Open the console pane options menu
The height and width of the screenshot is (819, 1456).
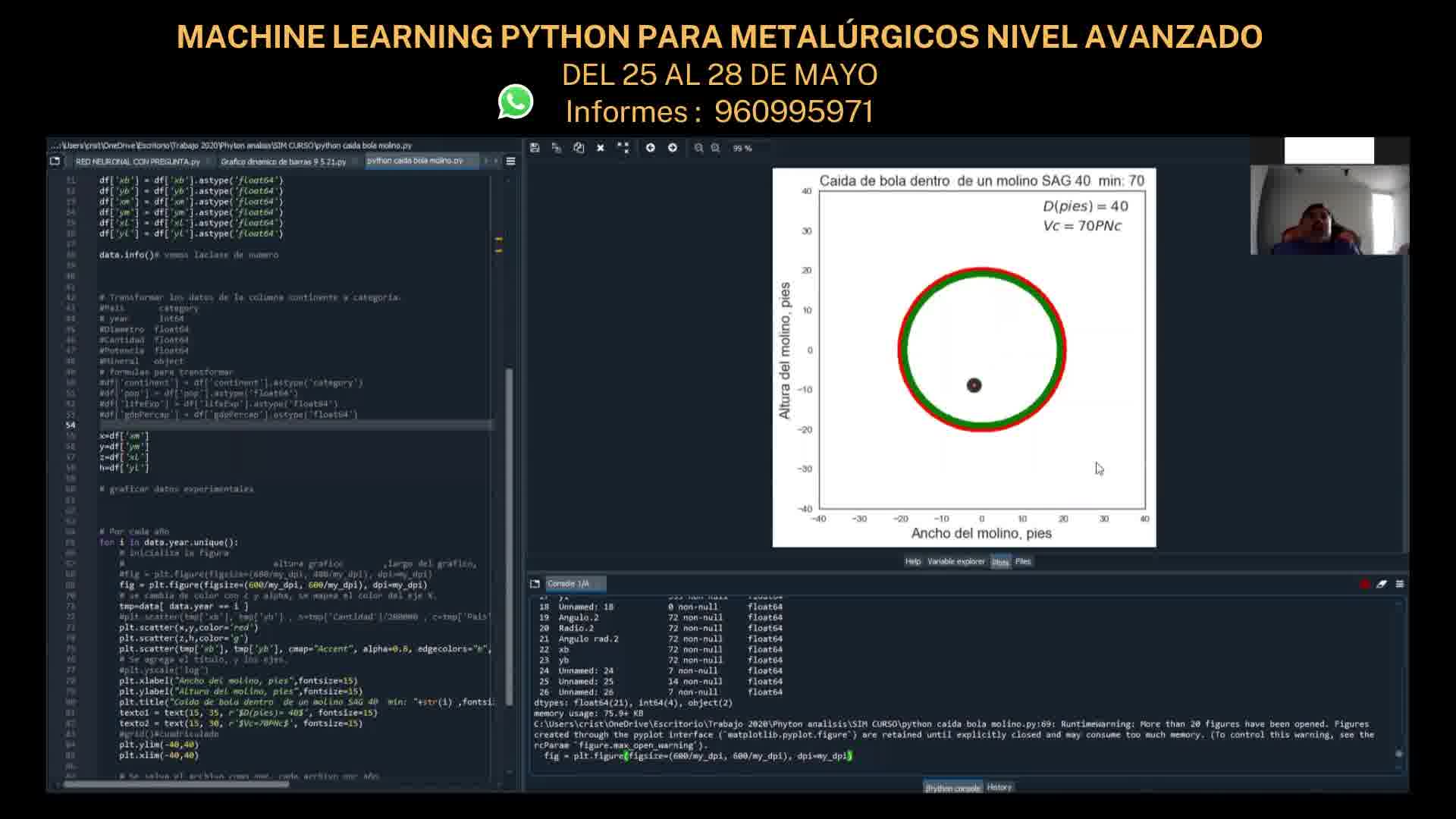point(1400,584)
